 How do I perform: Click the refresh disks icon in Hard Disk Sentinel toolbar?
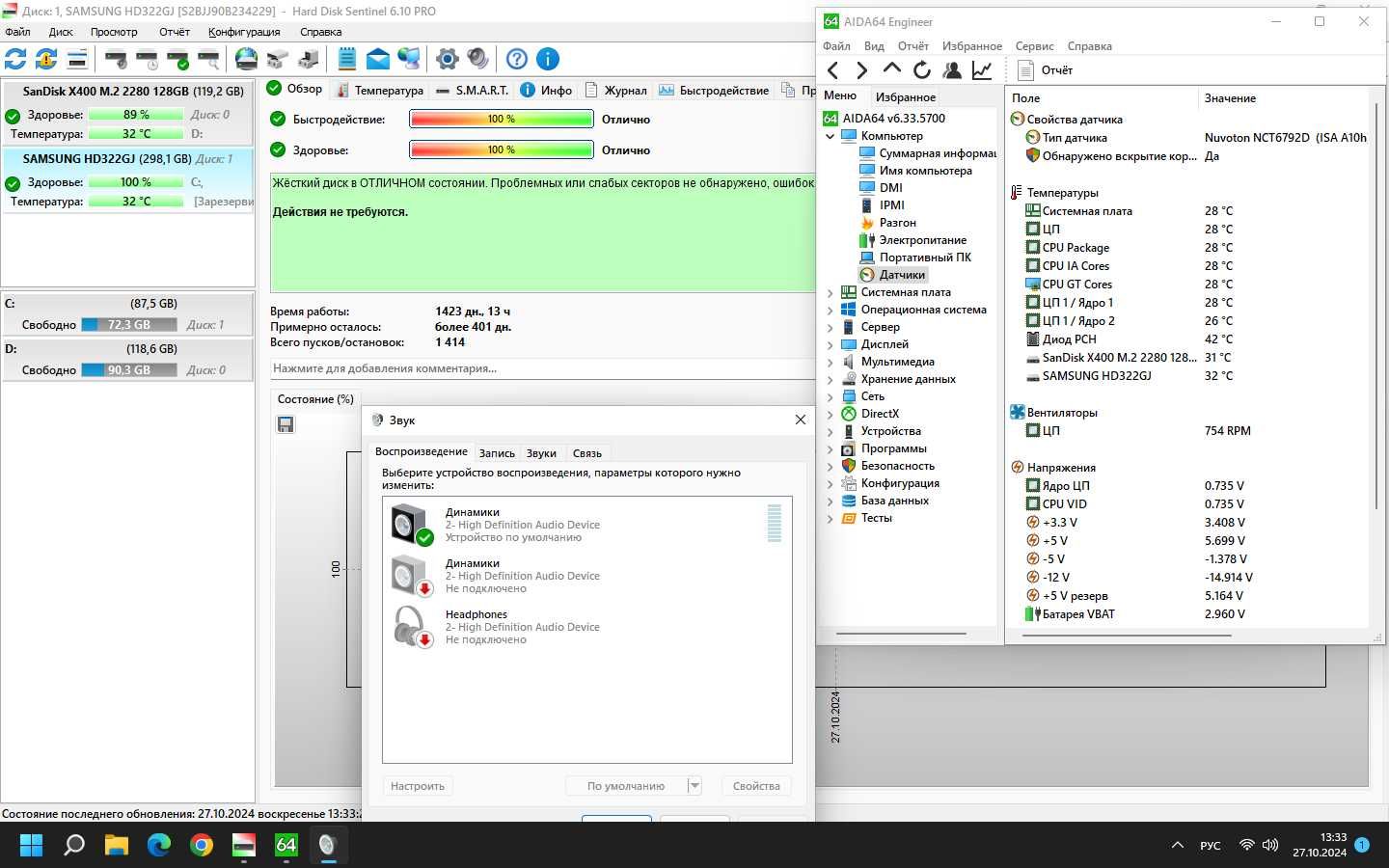click(15, 59)
